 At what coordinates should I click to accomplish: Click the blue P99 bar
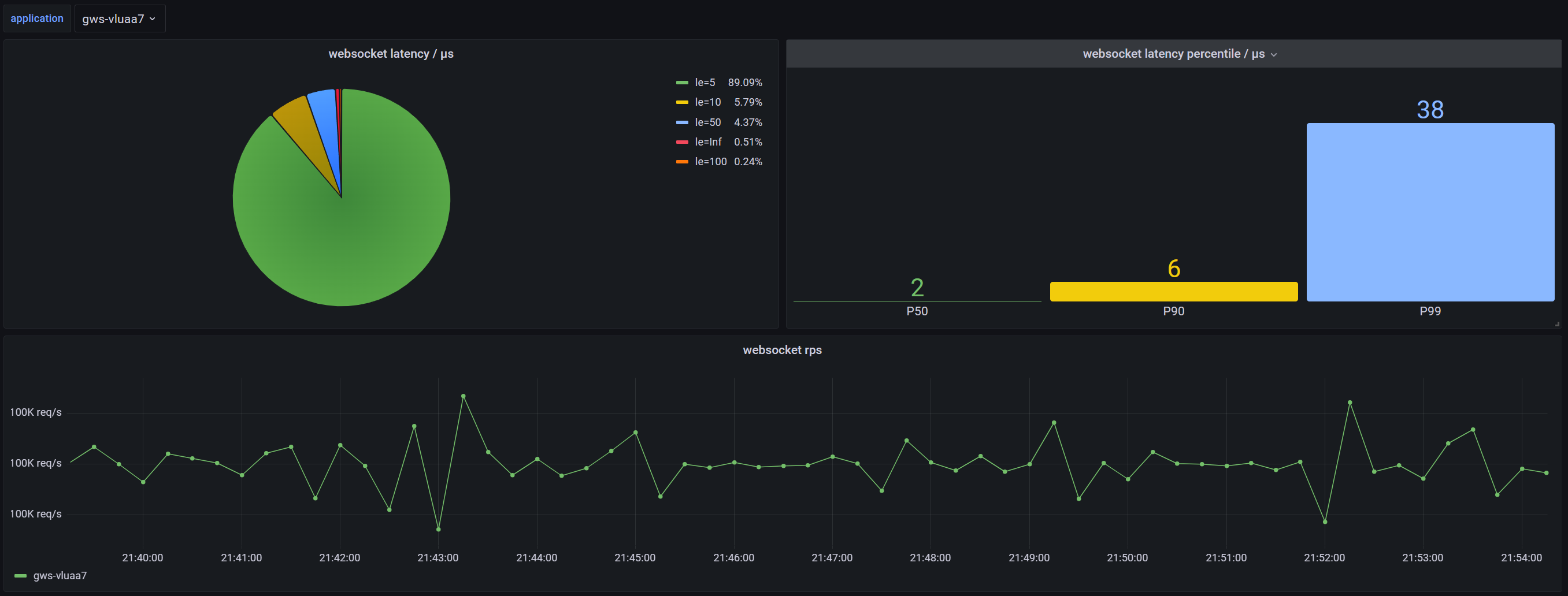click(1430, 213)
